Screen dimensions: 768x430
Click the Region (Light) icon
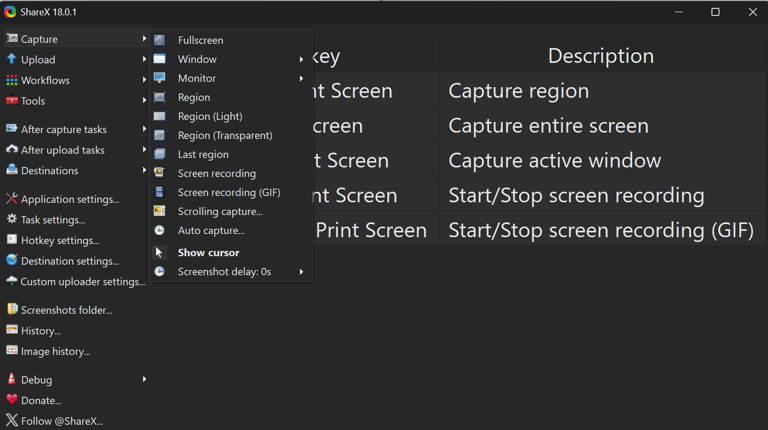click(159, 116)
